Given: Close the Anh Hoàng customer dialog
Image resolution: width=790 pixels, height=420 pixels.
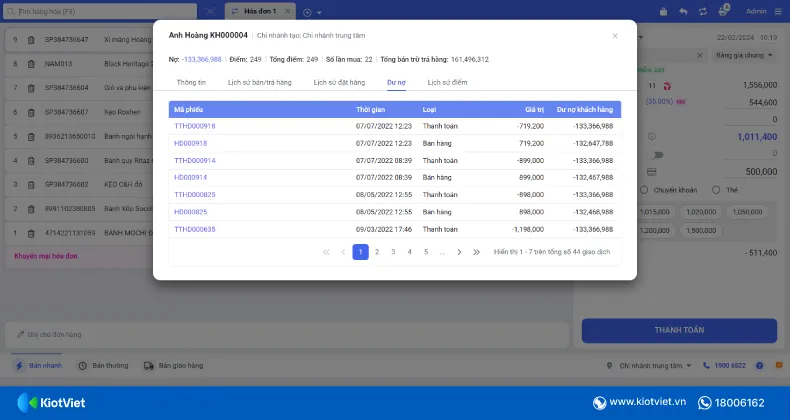Looking at the screenshot, I should (x=615, y=35).
